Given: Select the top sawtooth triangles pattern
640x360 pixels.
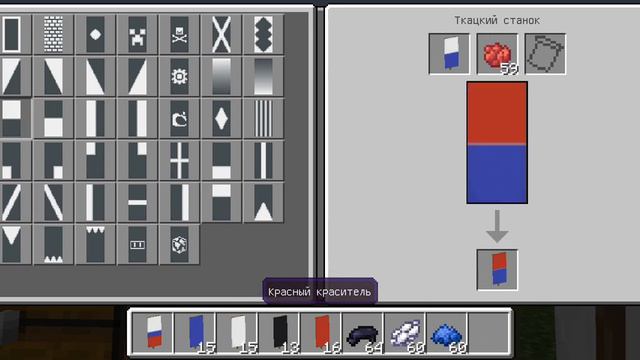Looking at the screenshot, I should tap(96, 244).
